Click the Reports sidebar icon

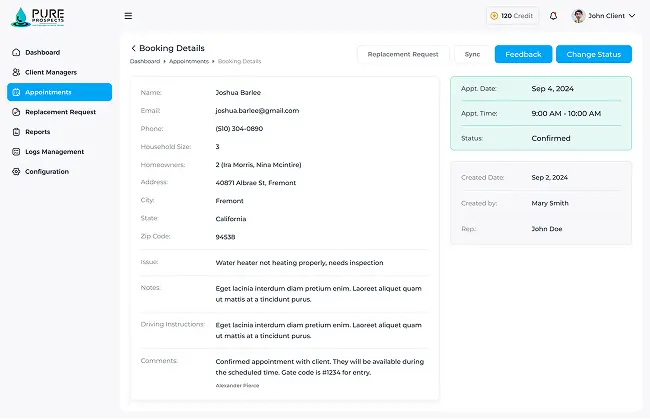pos(16,132)
